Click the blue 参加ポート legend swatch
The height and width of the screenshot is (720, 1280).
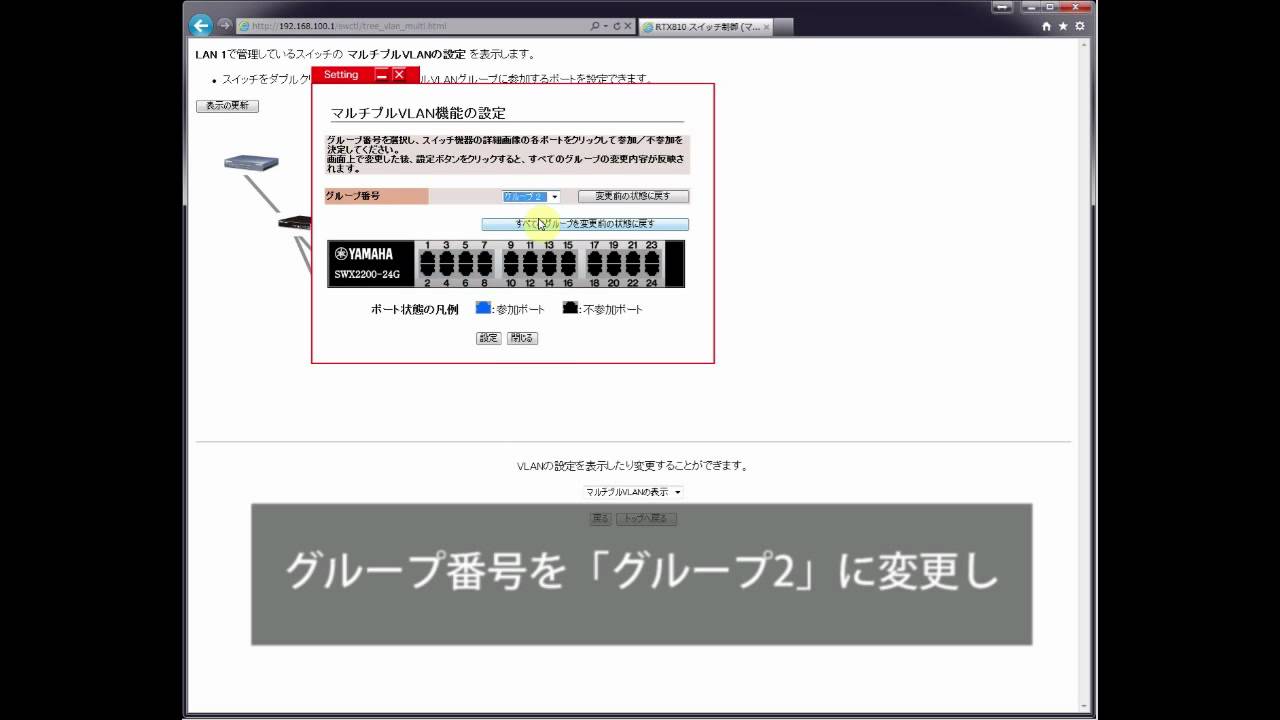(483, 309)
